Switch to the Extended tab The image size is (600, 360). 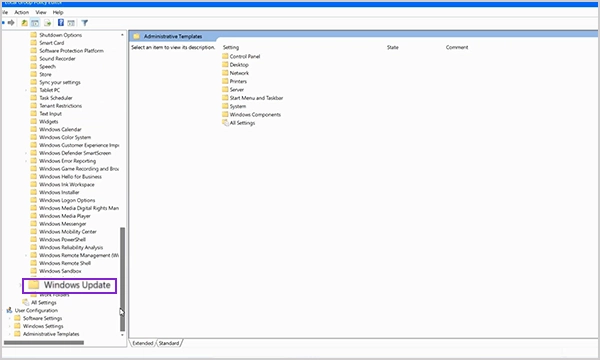143,343
